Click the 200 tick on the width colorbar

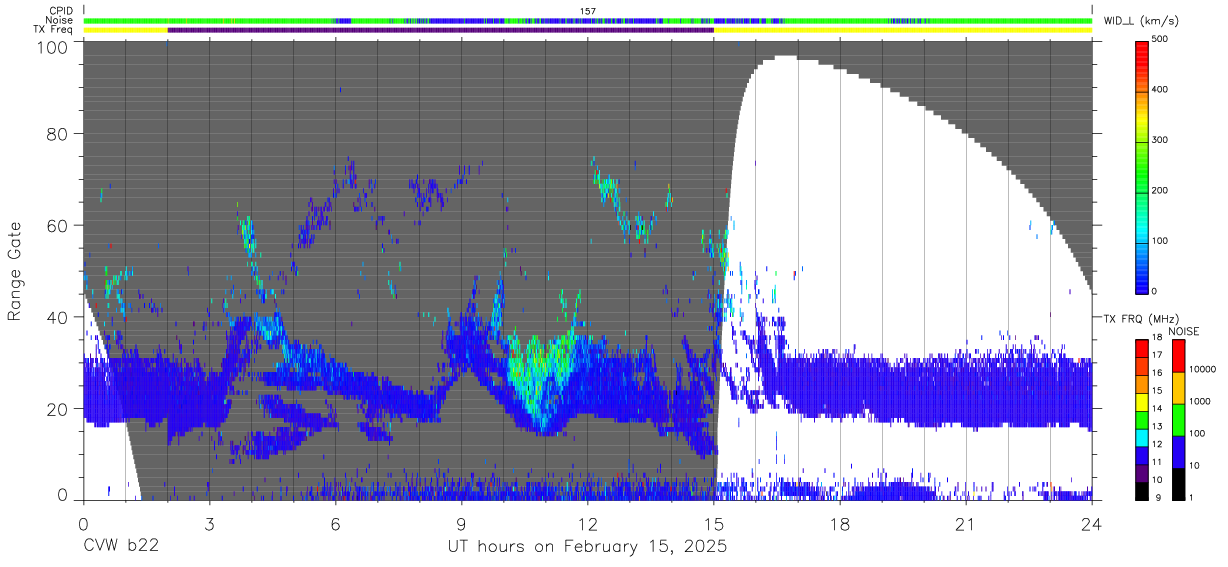1160,190
